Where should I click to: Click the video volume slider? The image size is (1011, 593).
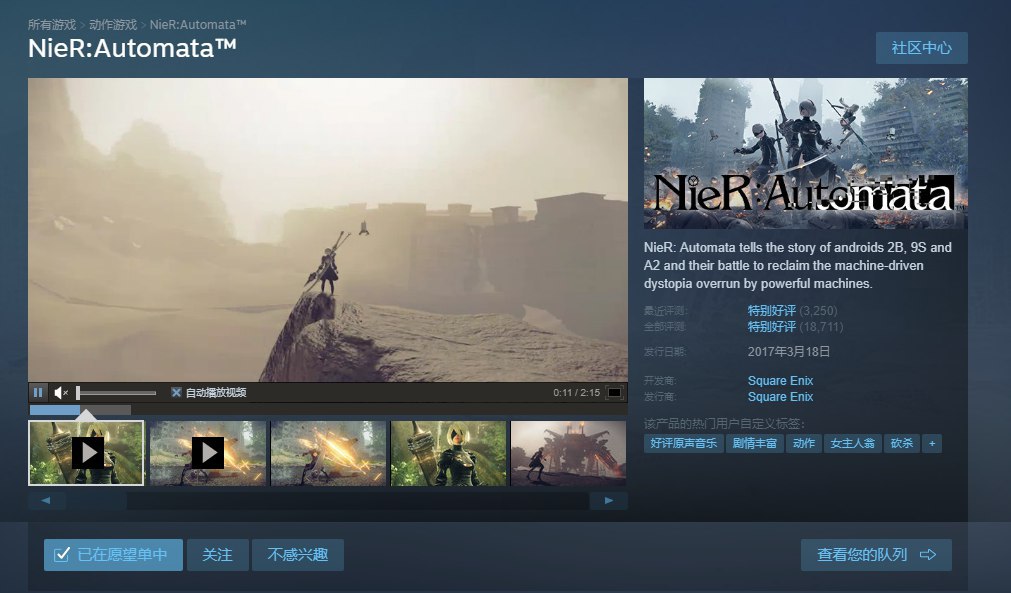click(116, 393)
